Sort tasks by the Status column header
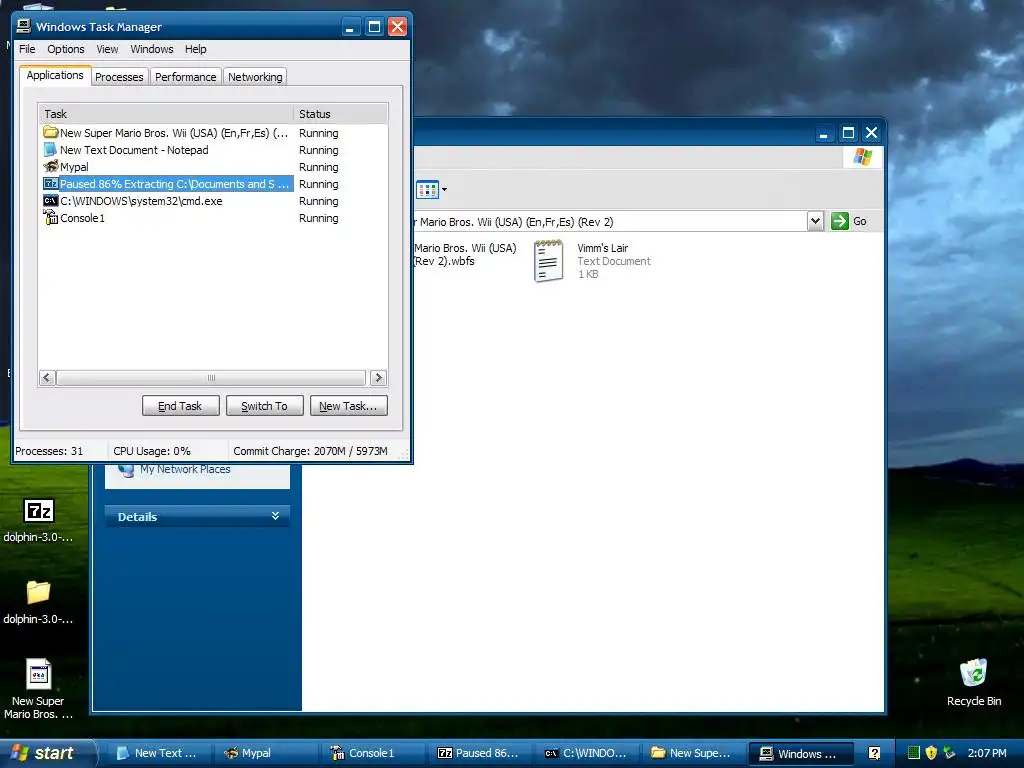This screenshot has height=768, width=1024. tap(340, 114)
